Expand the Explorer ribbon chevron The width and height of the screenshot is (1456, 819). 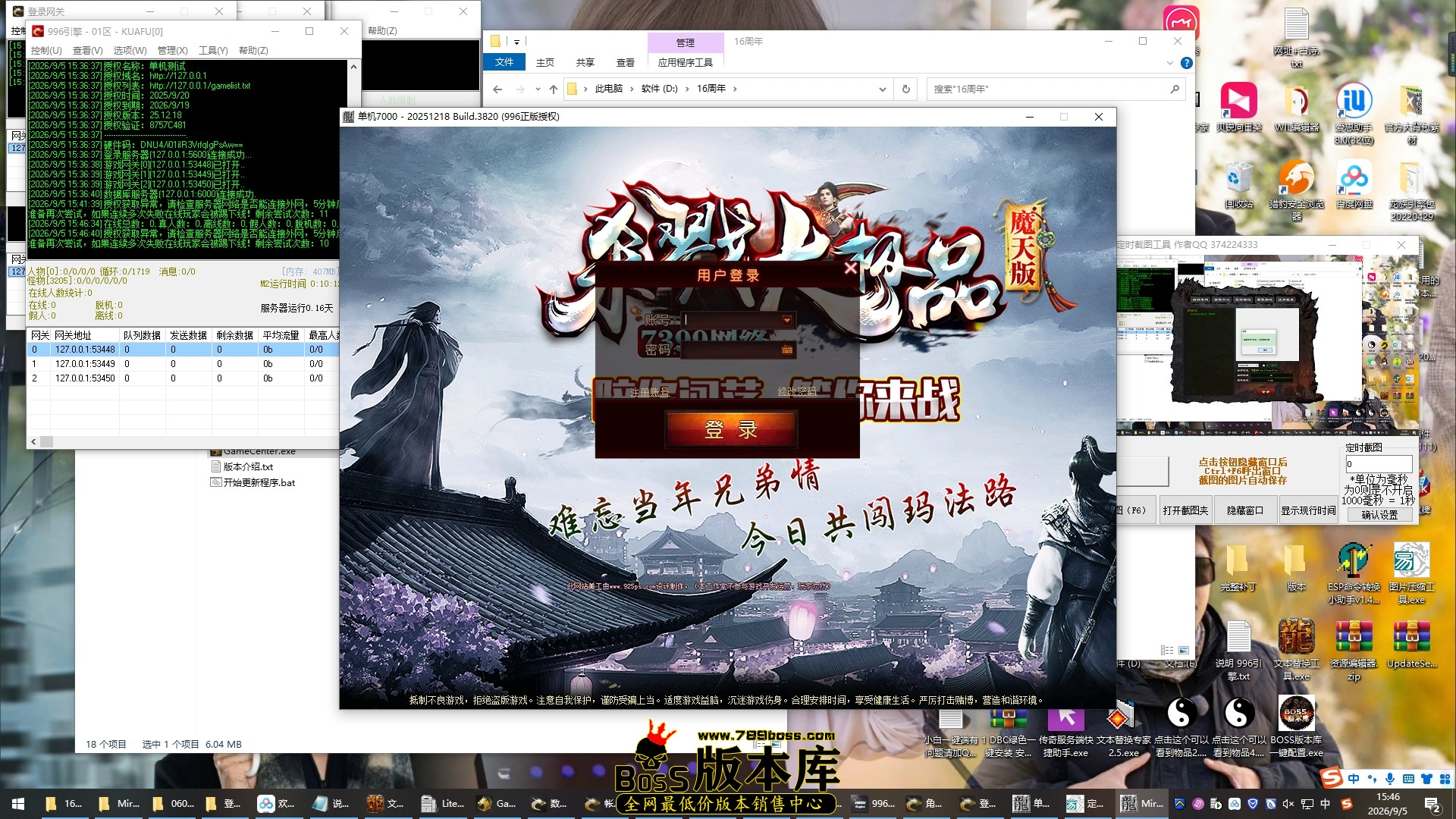click(1170, 63)
